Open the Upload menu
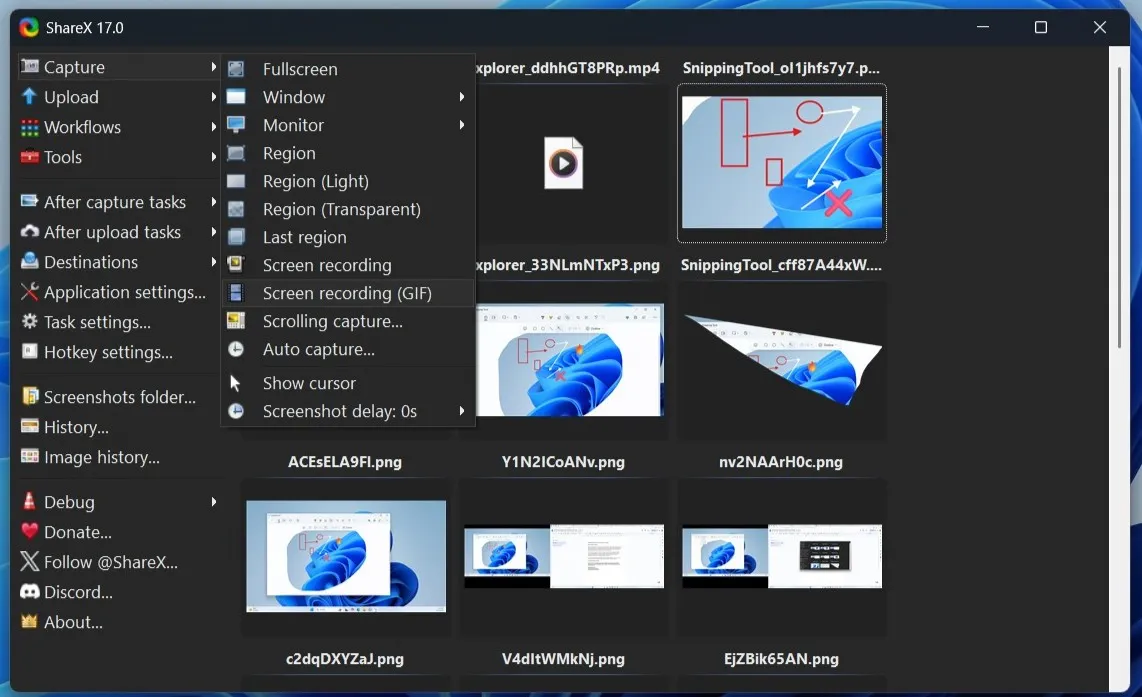The height and width of the screenshot is (697, 1142). (x=71, y=97)
